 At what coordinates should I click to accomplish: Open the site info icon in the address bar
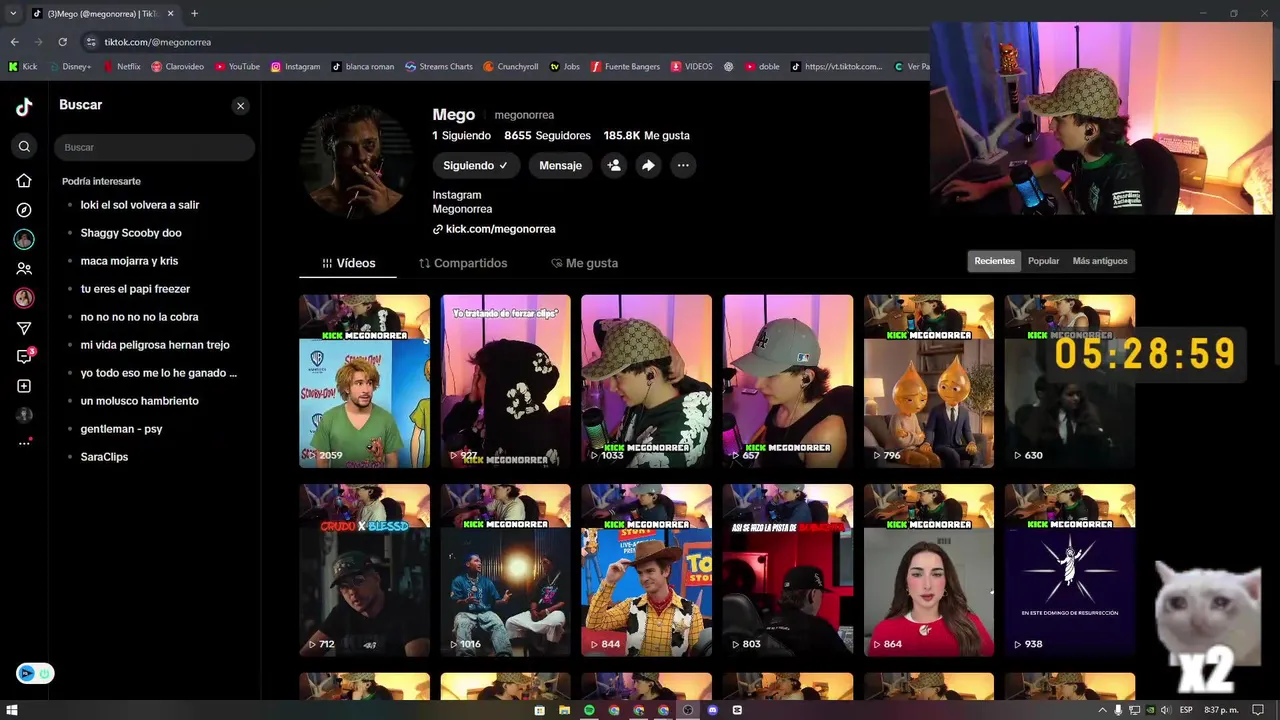(x=91, y=42)
